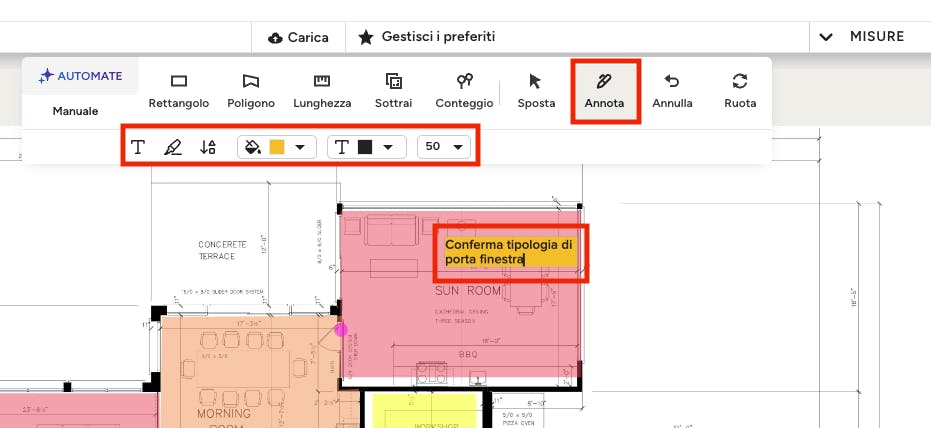Click the Carica upload button
Screen dimensions: 931x428
point(298,37)
